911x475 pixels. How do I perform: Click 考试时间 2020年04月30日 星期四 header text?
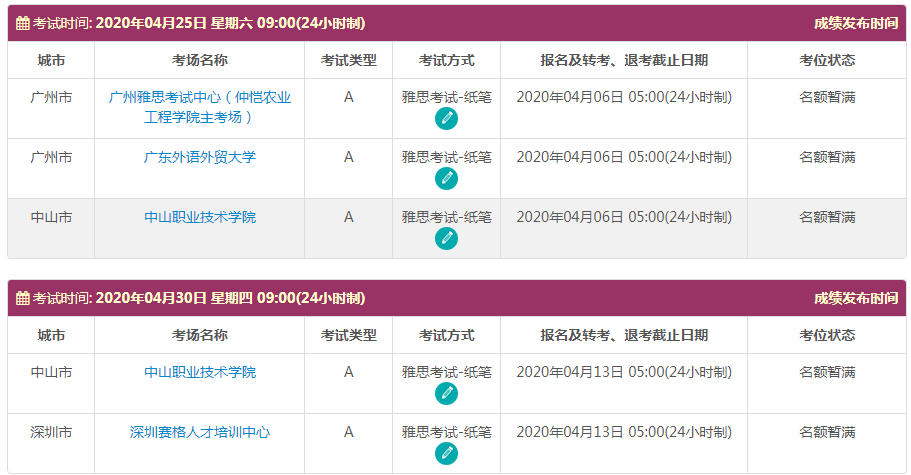pyautogui.click(x=199, y=298)
